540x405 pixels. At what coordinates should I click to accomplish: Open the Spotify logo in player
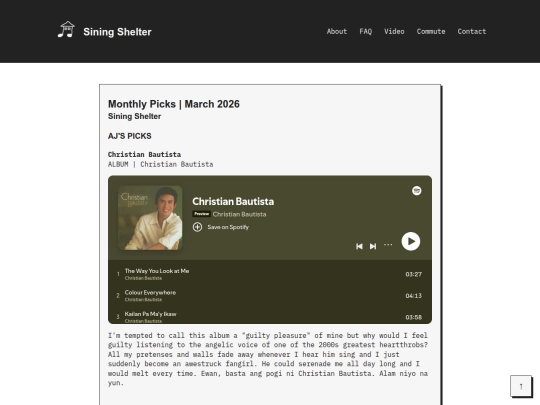click(x=417, y=190)
